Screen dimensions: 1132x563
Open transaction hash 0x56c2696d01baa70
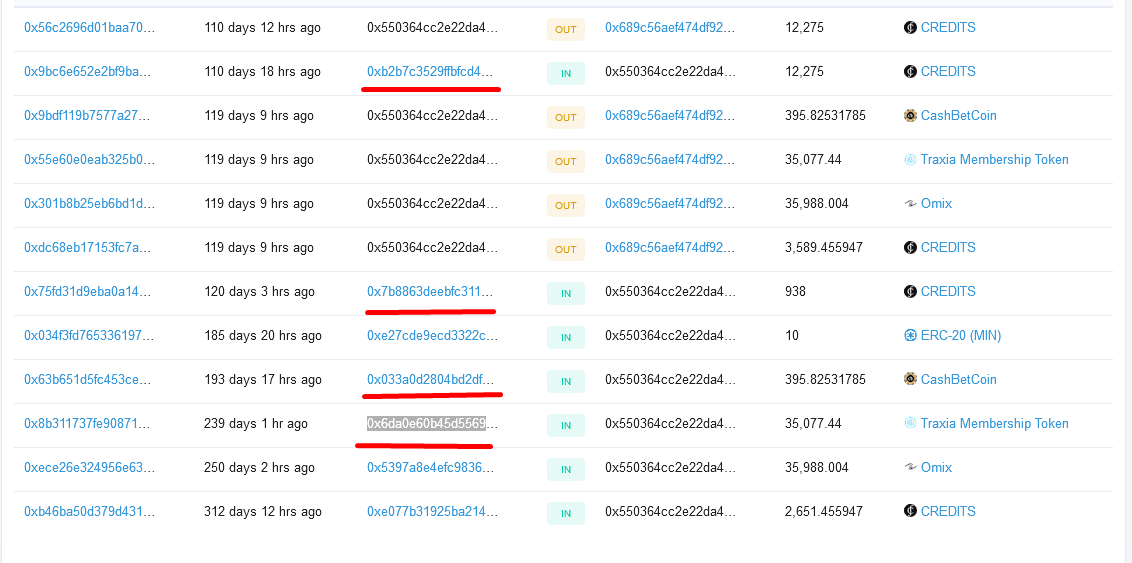(x=90, y=27)
